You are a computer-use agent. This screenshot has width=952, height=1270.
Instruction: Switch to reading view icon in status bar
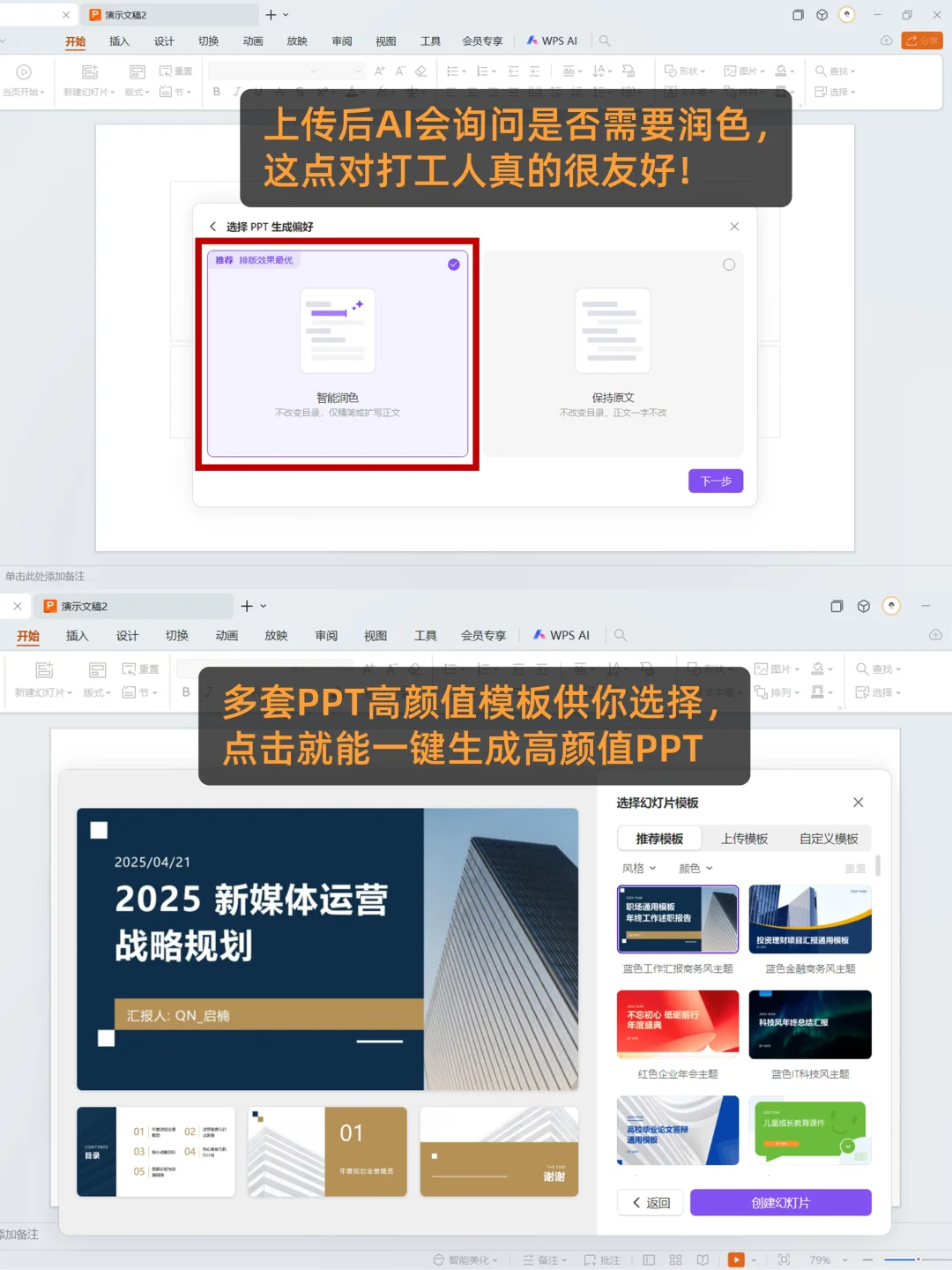point(703,1259)
